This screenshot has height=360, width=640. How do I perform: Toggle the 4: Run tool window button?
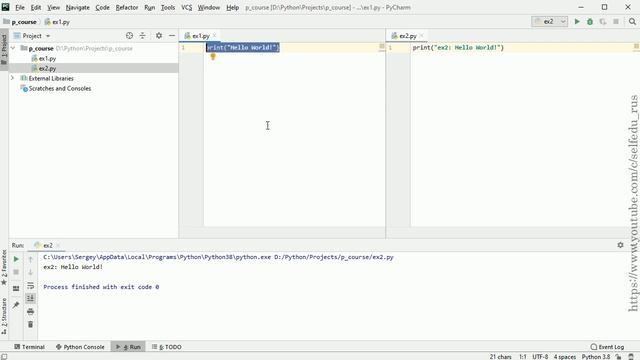pyautogui.click(x=128, y=347)
